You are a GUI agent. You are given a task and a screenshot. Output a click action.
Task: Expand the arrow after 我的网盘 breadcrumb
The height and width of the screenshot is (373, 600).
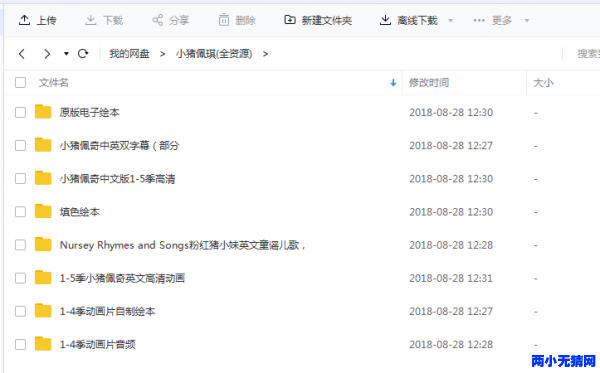pyautogui.click(x=163, y=54)
